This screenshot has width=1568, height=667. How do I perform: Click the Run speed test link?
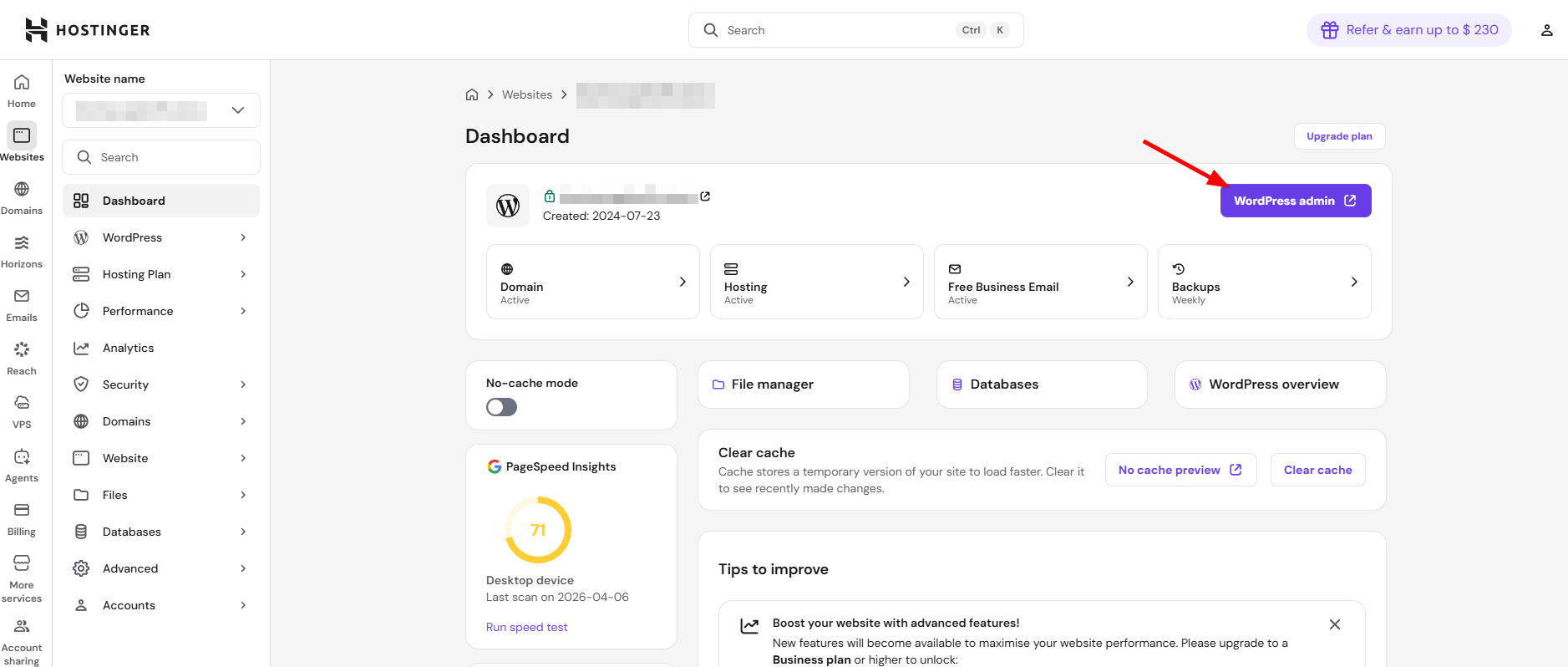(526, 627)
